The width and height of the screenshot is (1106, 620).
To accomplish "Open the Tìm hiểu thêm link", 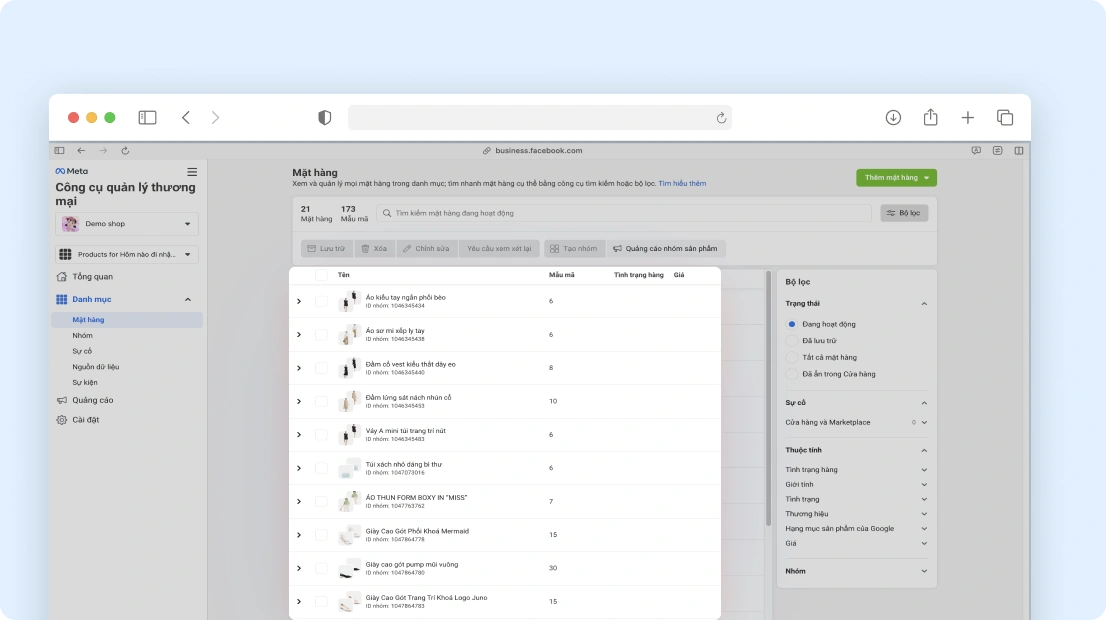I will coord(682,183).
